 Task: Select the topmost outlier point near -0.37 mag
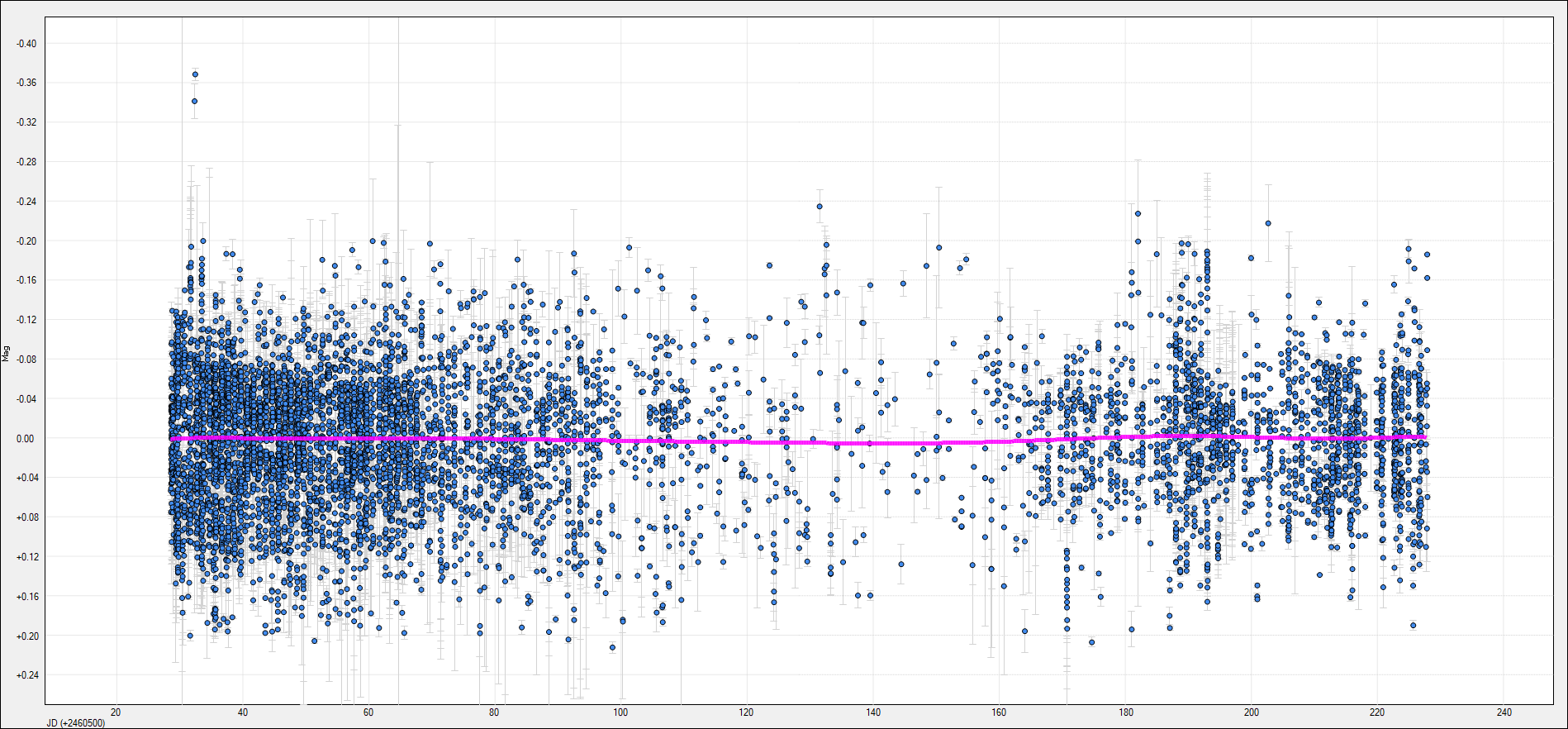point(195,74)
